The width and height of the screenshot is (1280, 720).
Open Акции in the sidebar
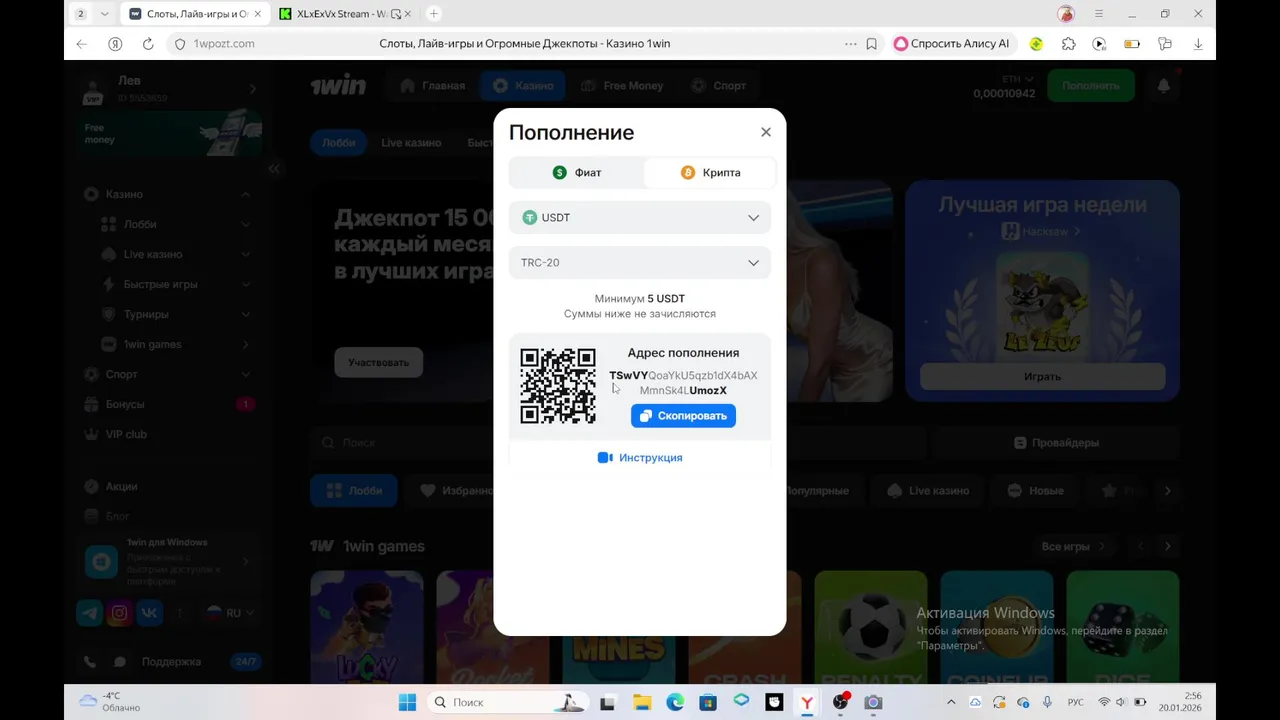pyautogui.click(x=168, y=486)
